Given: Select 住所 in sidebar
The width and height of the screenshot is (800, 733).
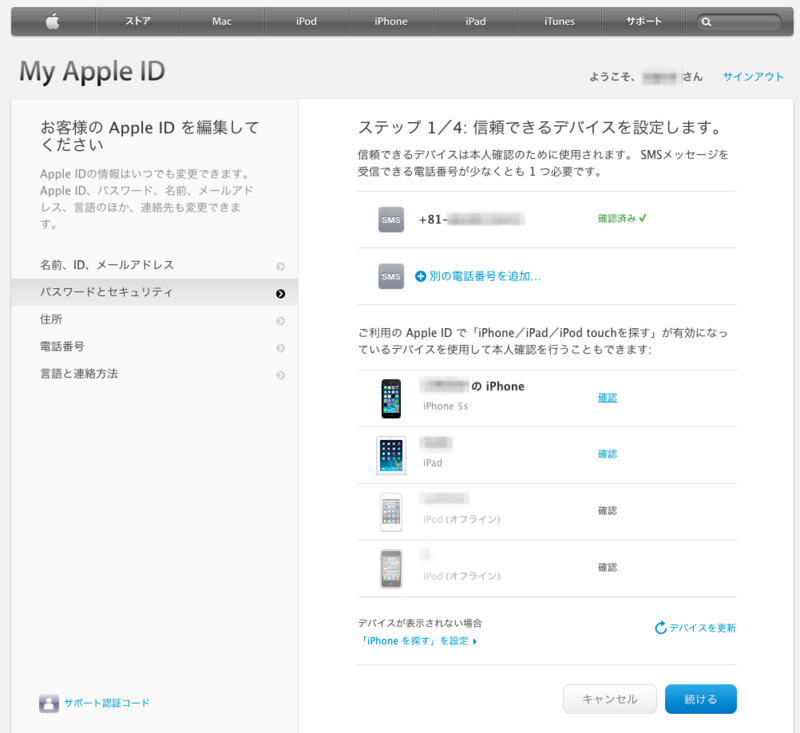Looking at the screenshot, I should [x=155, y=319].
